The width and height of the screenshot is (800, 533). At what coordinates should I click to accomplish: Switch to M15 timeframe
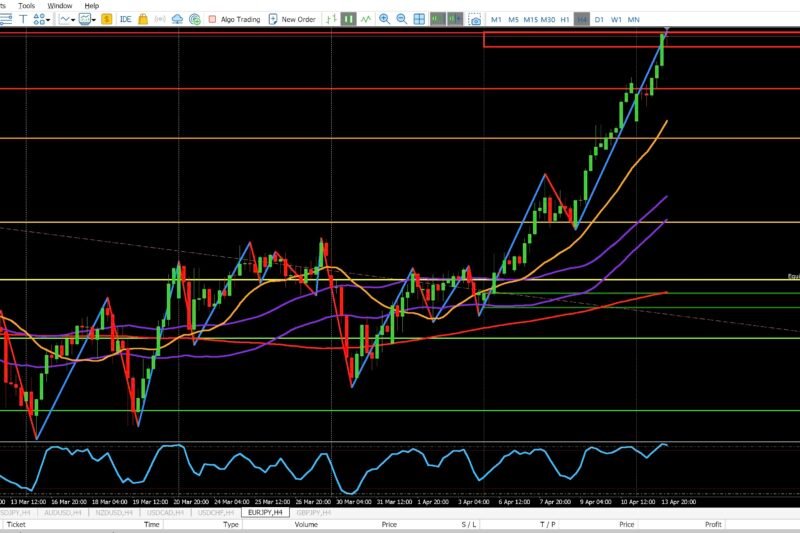(x=531, y=19)
